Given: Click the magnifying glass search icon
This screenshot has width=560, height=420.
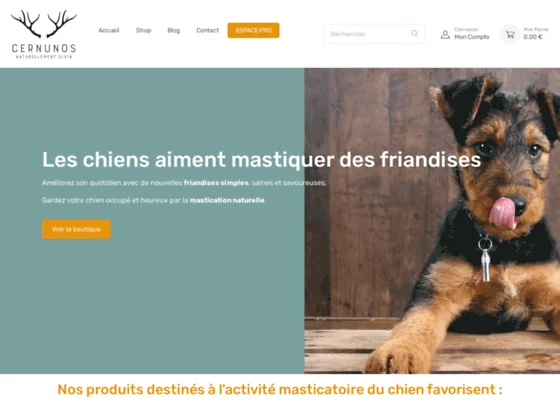Looking at the screenshot, I should (414, 34).
